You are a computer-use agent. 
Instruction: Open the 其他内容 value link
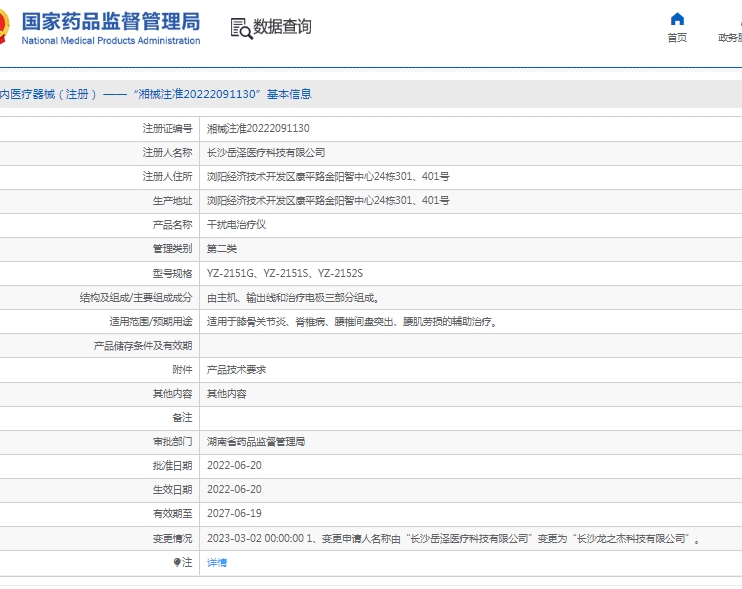pos(227,394)
